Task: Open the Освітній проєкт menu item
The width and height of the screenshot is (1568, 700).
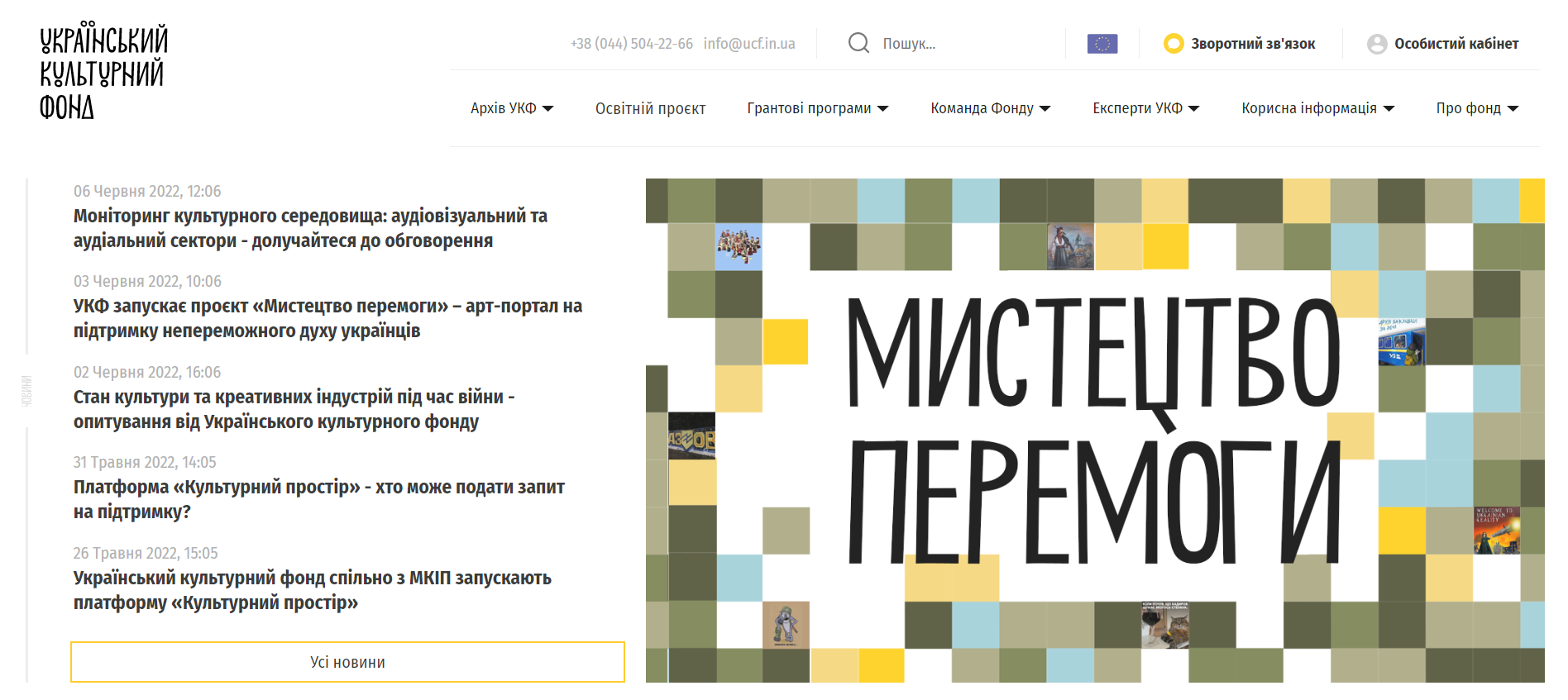Action: tap(650, 108)
